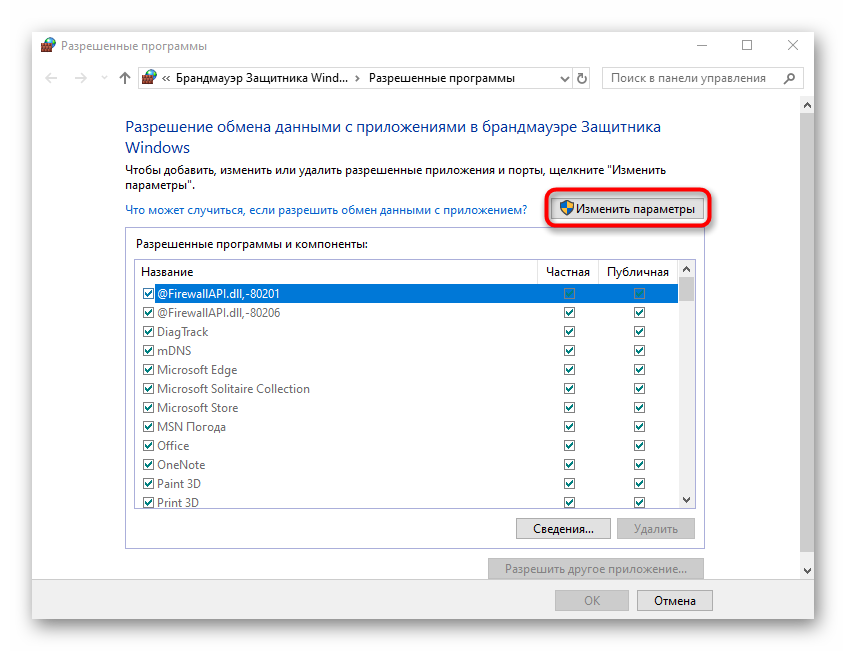Click the programs list scrollbar thumb
Screen dimensions: 846x651
(x=686, y=289)
